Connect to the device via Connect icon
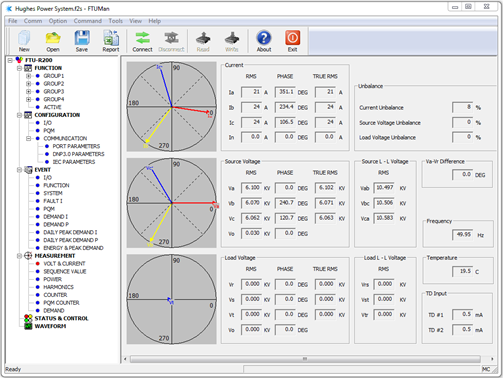Screen dimensions: 503x378 (142, 41)
